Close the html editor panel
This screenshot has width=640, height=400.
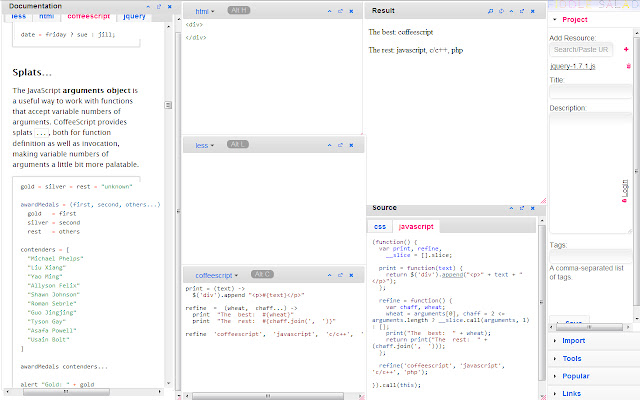[x=351, y=11]
